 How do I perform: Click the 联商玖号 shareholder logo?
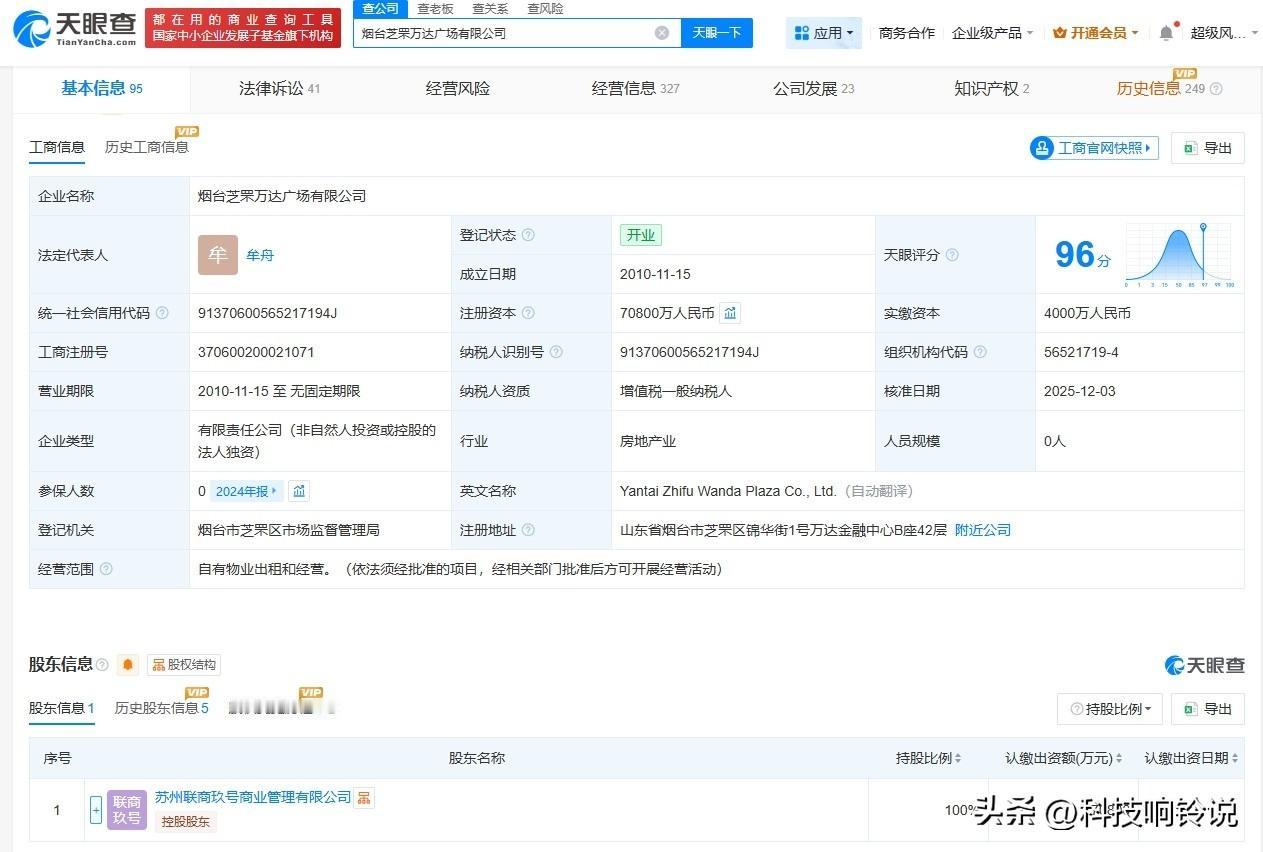click(126, 810)
